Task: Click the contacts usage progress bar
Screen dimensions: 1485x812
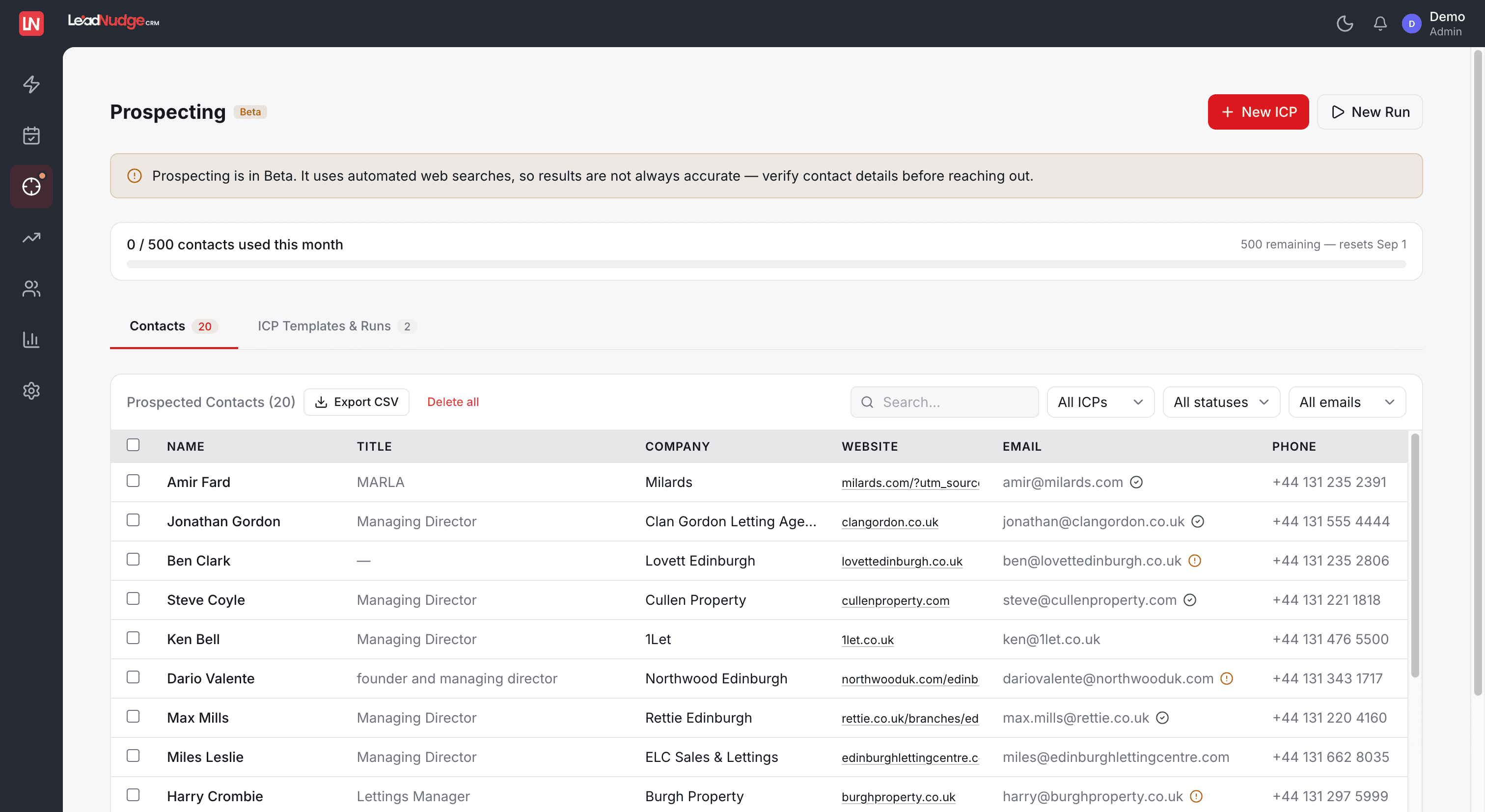Action: [766, 264]
